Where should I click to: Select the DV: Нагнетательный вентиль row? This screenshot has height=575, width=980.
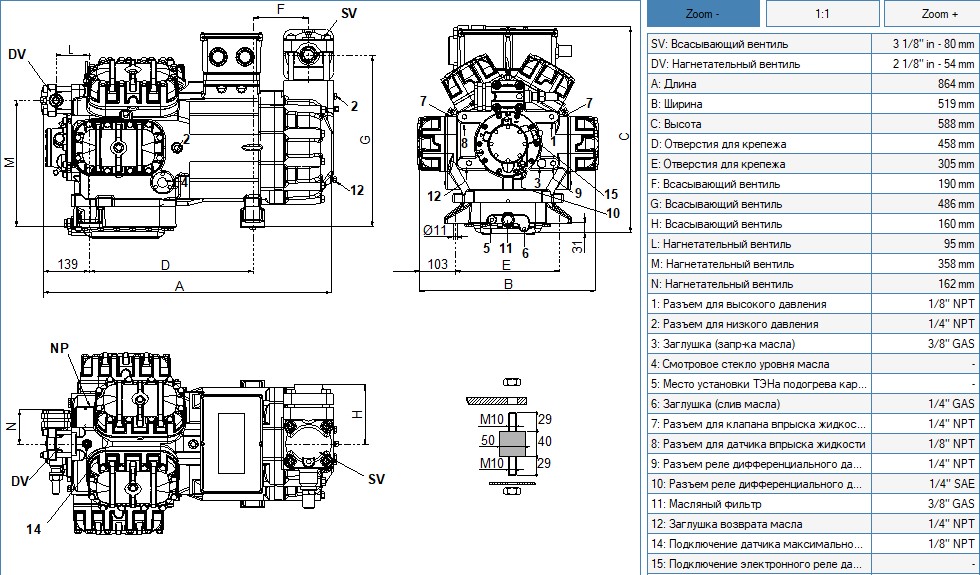click(813, 64)
